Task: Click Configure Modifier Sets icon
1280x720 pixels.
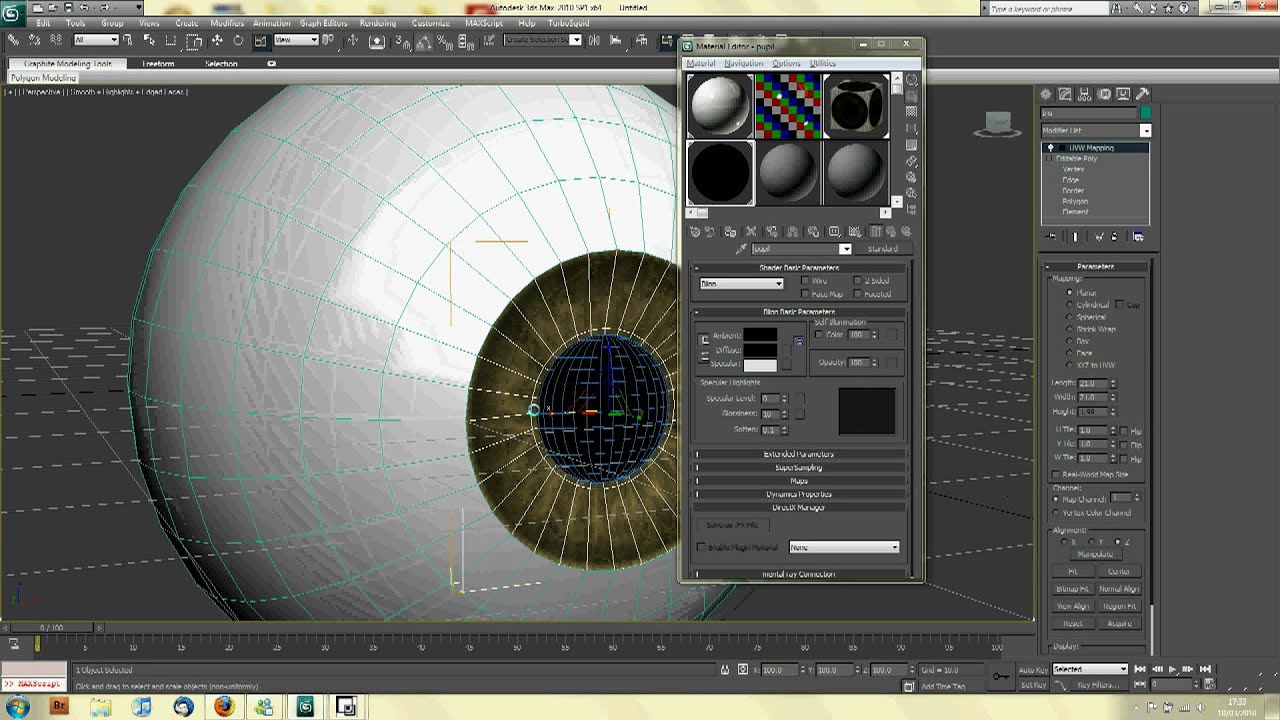Action: [x=1138, y=237]
